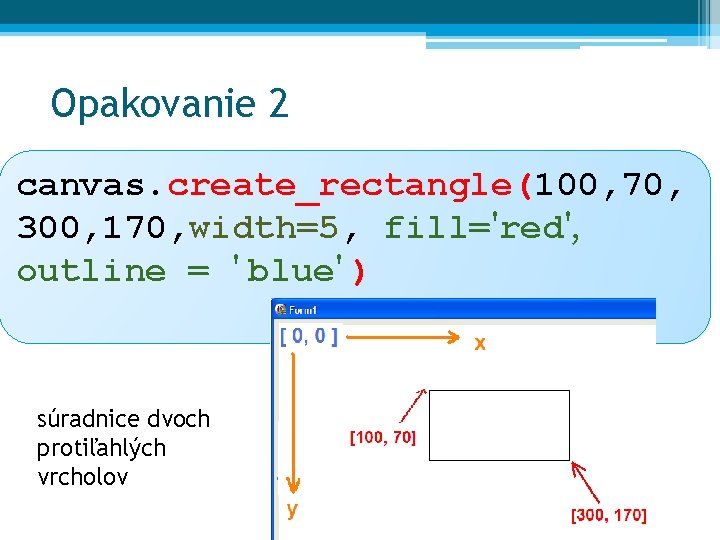Click the 'canvas.' code text
The width and height of the screenshot is (720, 540).
click(x=90, y=186)
